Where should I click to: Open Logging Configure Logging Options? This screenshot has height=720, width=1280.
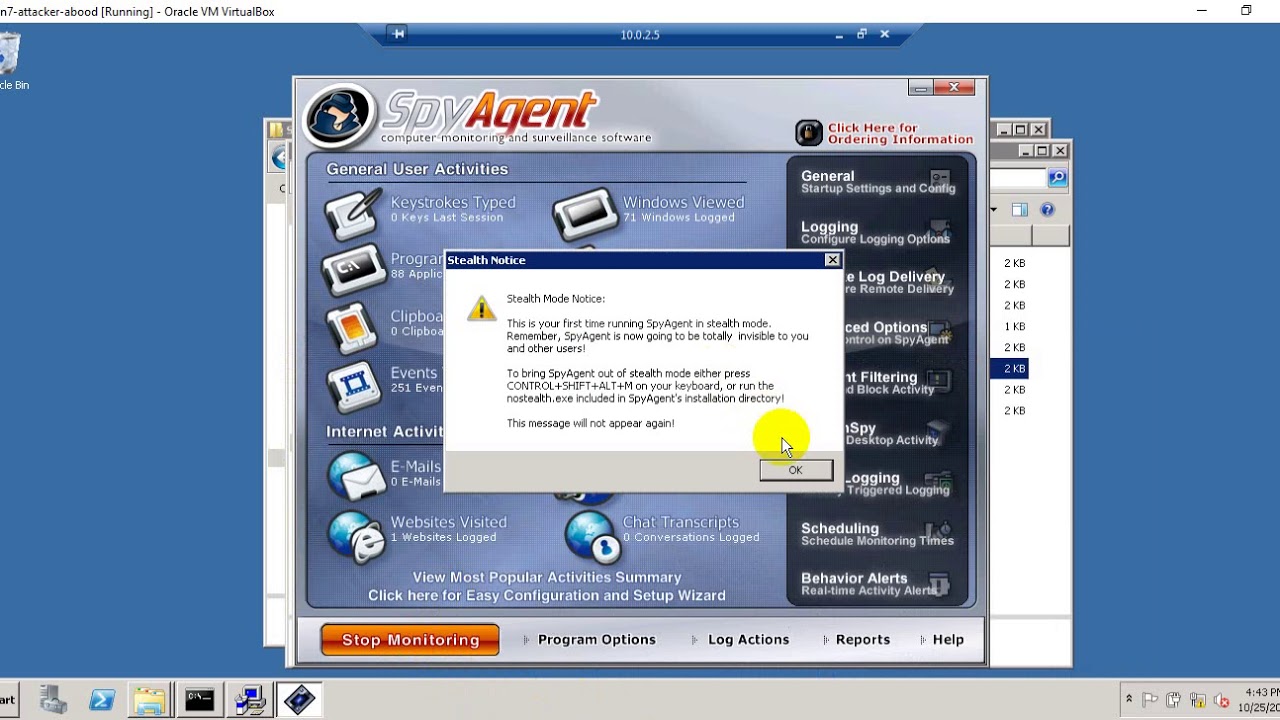875,232
